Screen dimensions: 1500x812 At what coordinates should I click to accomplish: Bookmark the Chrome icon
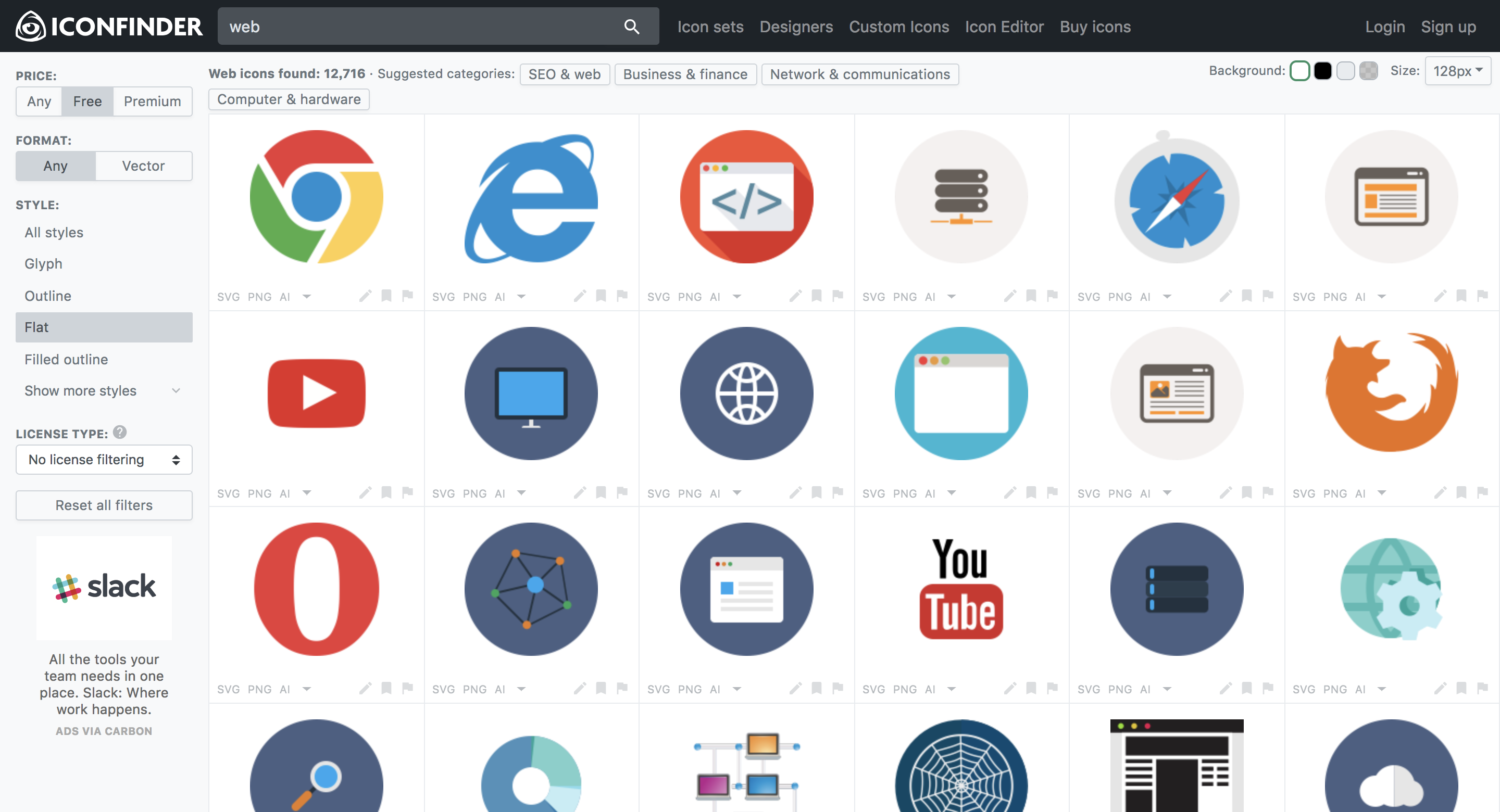[386, 296]
